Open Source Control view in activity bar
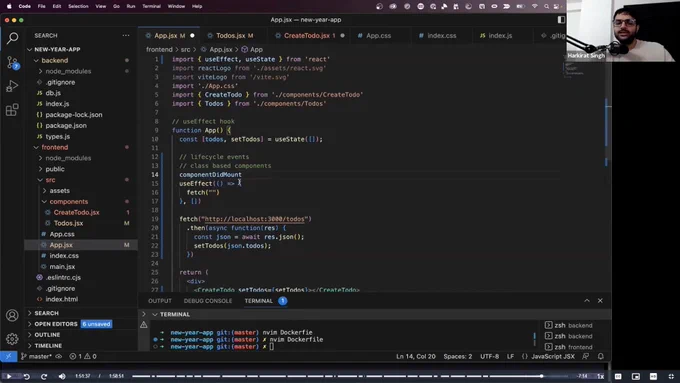 12,62
